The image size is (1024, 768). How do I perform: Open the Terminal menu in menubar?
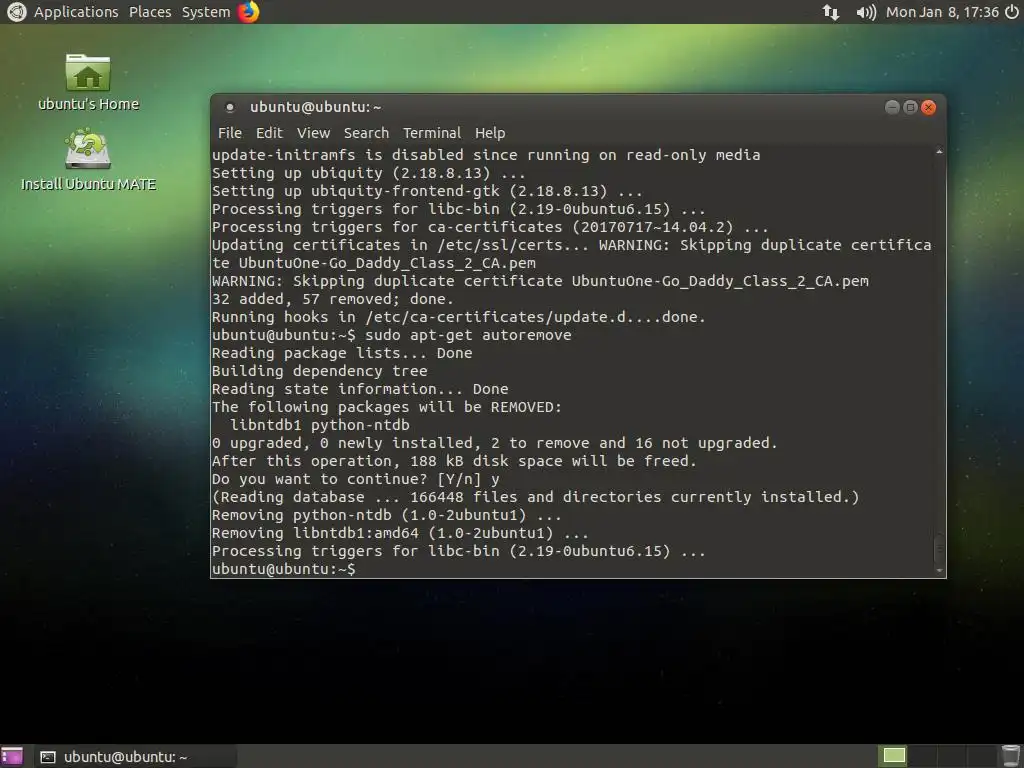point(432,133)
